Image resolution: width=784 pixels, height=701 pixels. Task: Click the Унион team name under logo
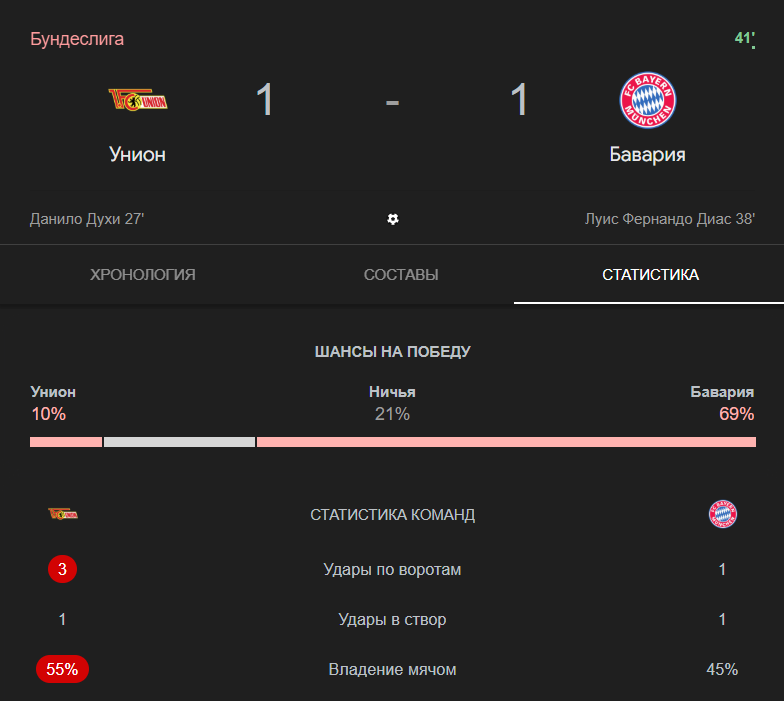[x=138, y=154]
